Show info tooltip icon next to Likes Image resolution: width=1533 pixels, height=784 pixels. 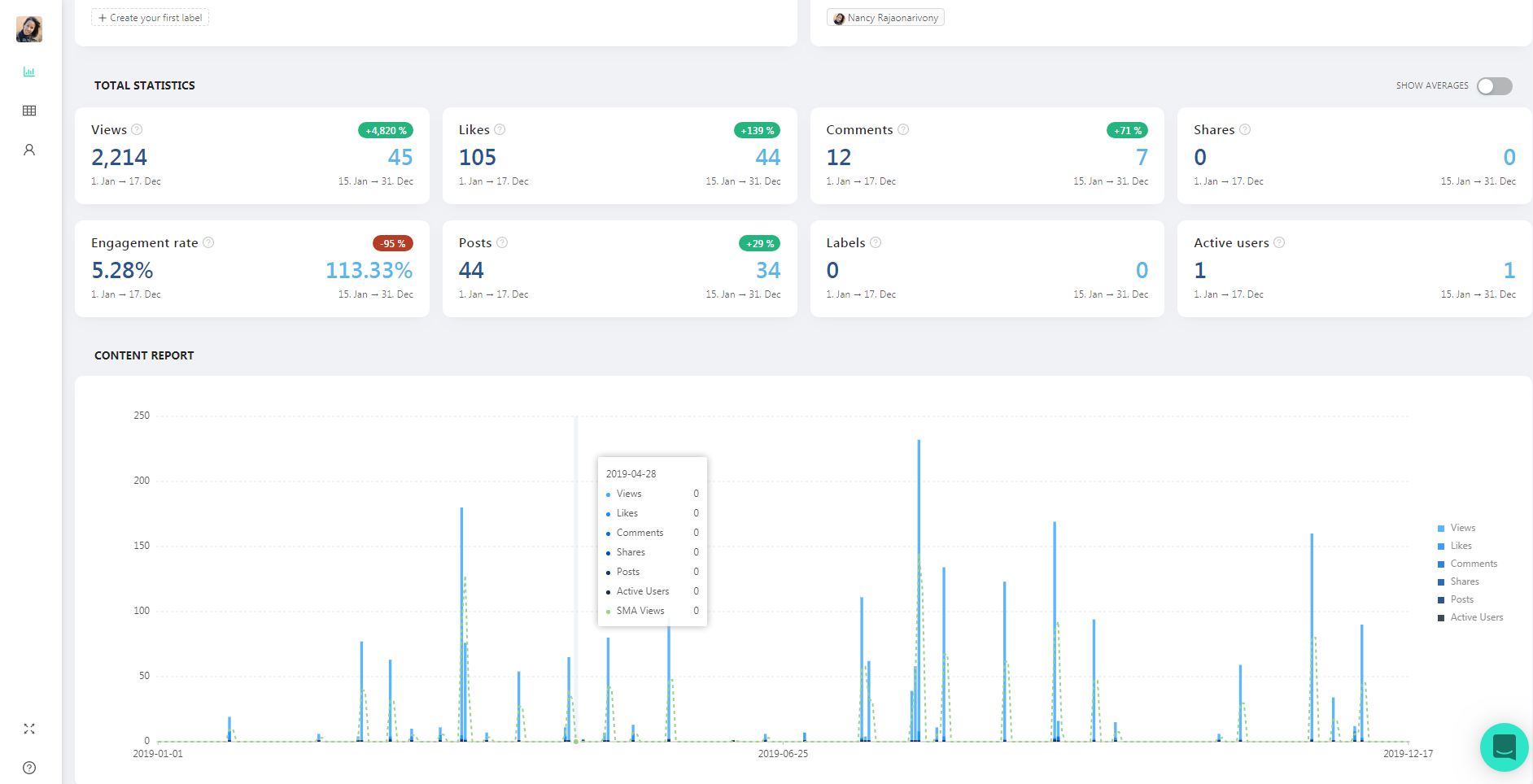click(500, 129)
